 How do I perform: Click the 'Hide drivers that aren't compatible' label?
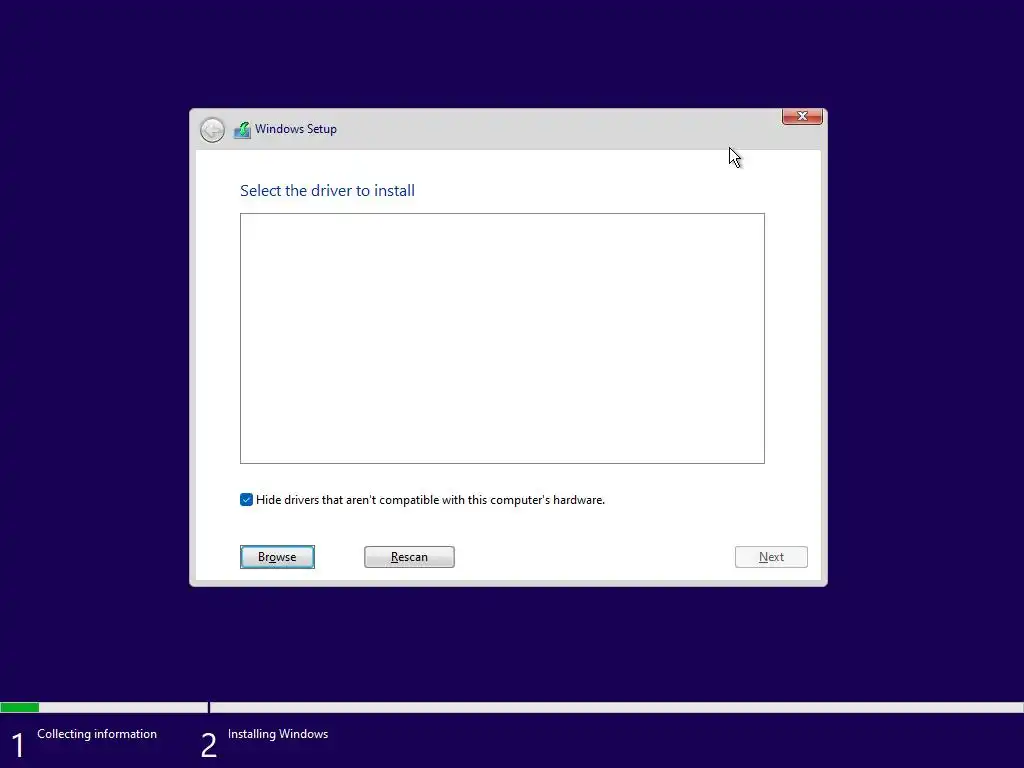click(430, 500)
